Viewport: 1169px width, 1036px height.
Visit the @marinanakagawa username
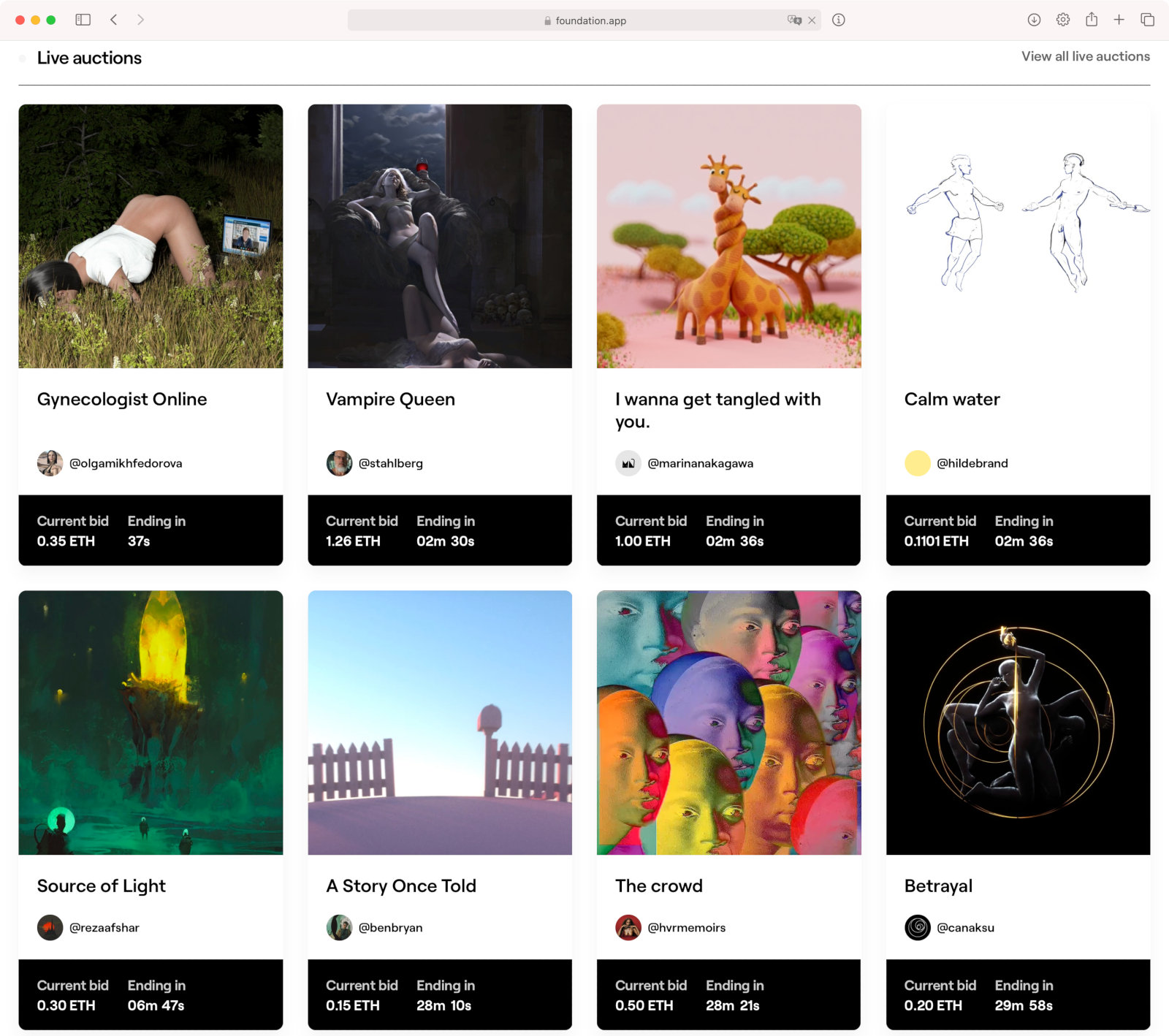point(701,463)
